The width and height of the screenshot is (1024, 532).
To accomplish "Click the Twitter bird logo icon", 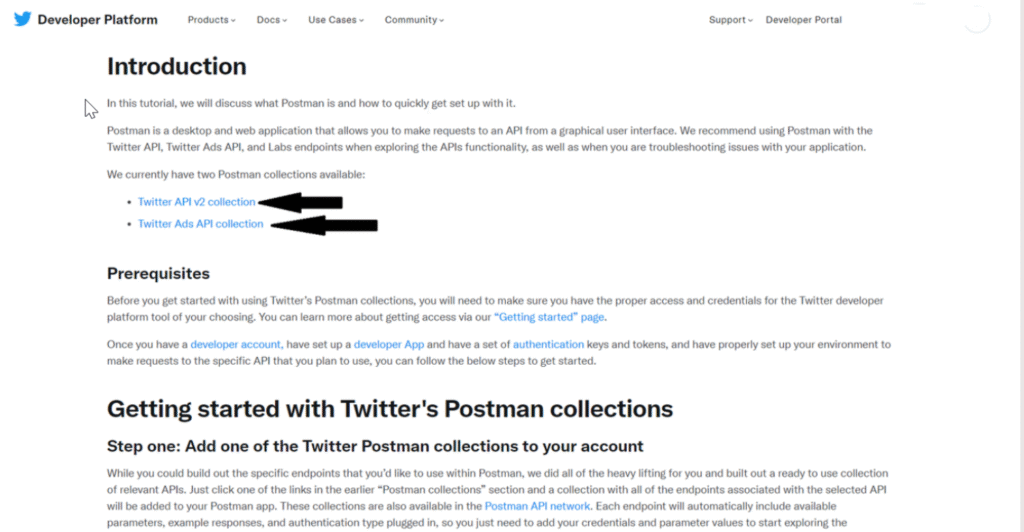I will [22, 19].
